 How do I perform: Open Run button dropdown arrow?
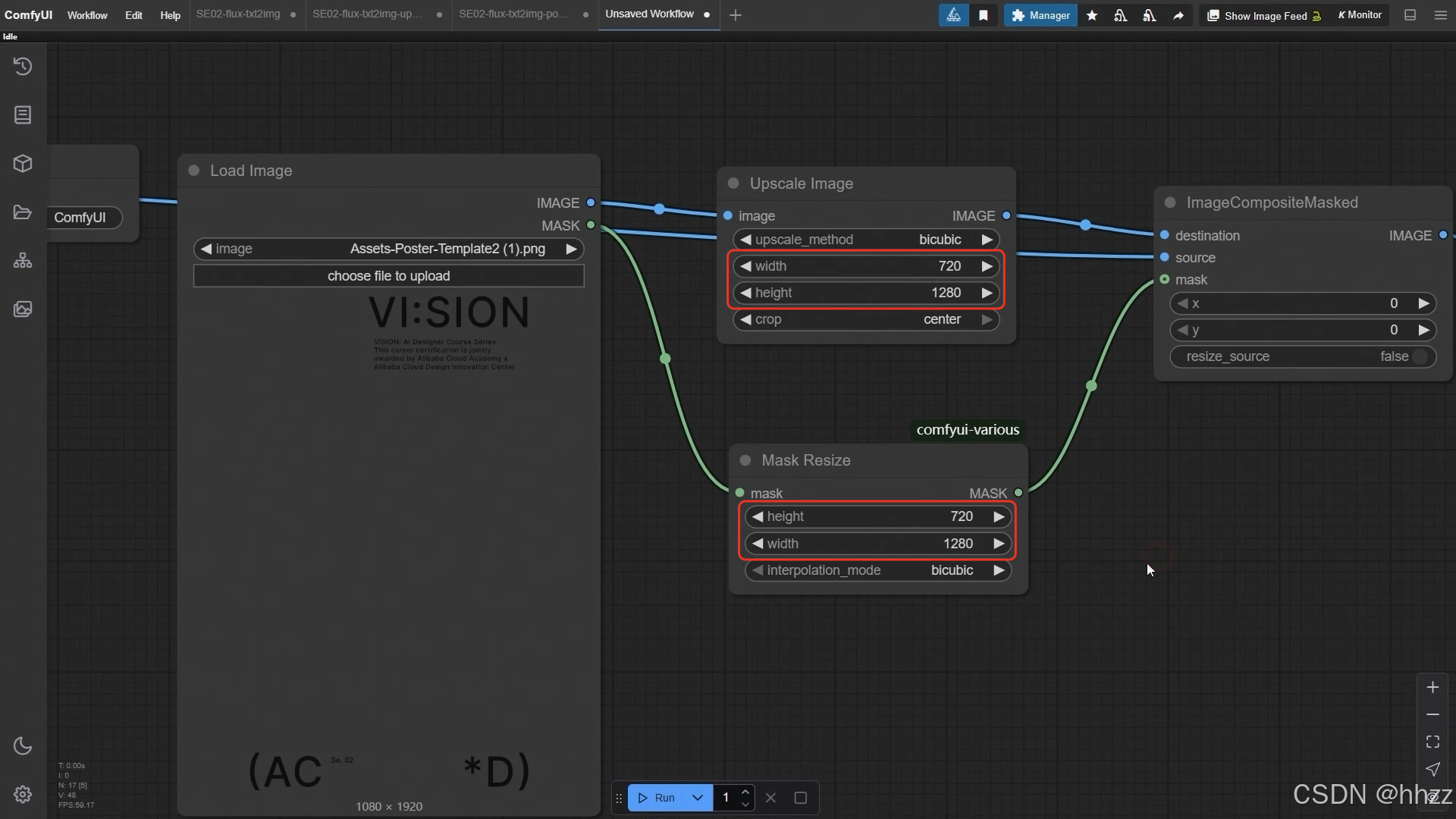pyautogui.click(x=698, y=798)
